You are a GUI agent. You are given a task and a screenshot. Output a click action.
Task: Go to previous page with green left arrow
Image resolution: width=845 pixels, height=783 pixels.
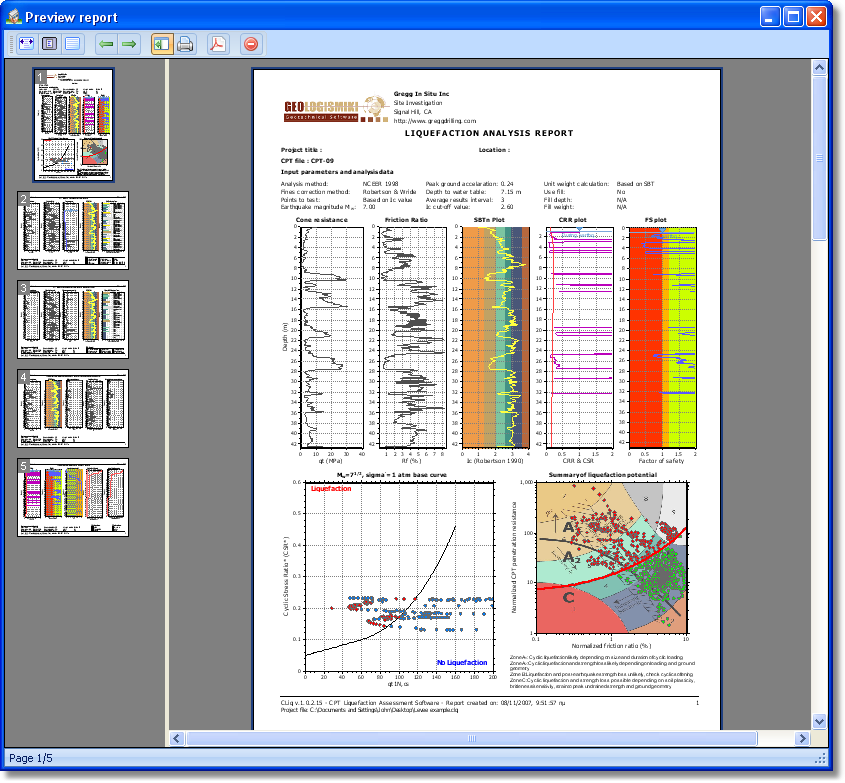106,44
